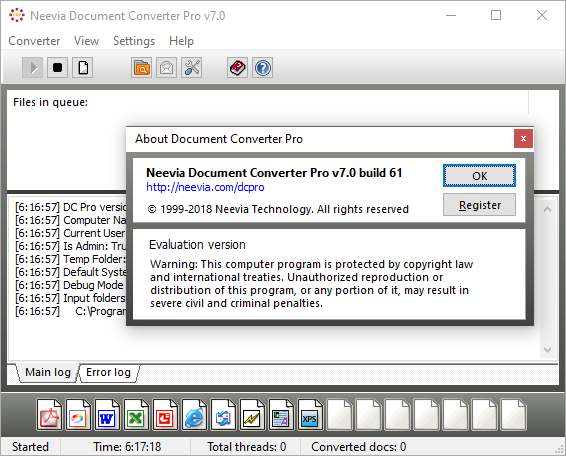The height and width of the screenshot is (456, 566).
Task: Click OK in the About dialog
Action: click(479, 176)
